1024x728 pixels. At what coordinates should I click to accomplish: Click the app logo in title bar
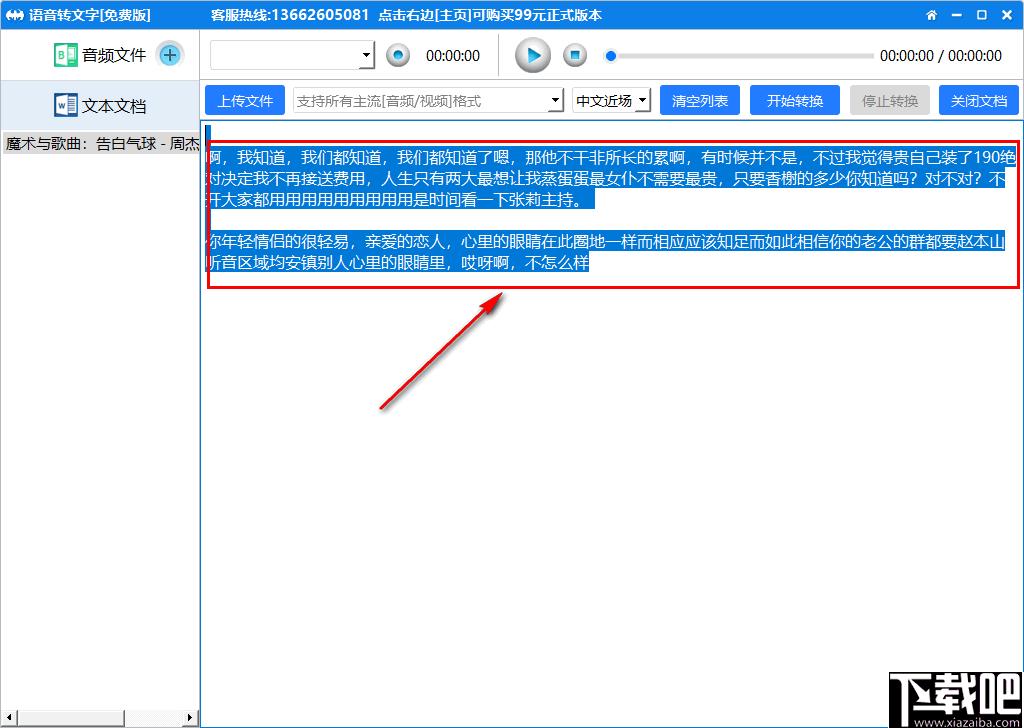coord(14,15)
